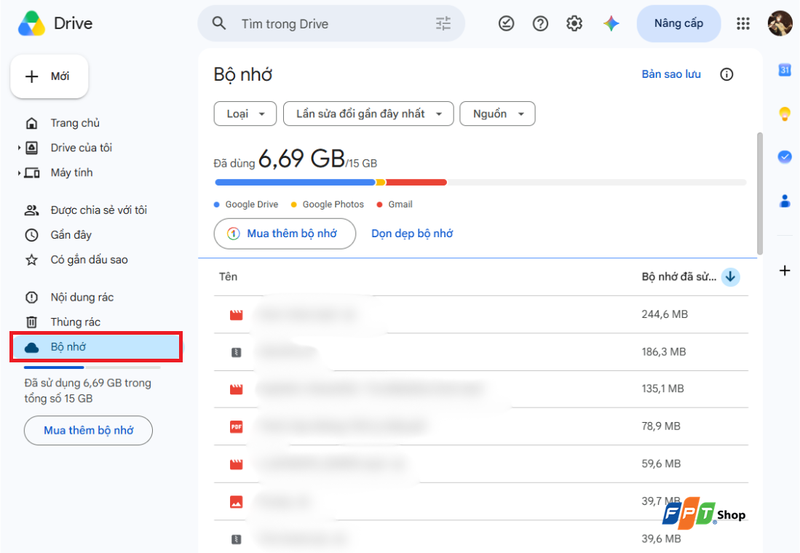Click the 244,6 MB size cell
The width and height of the screenshot is (800, 553).
point(665,314)
